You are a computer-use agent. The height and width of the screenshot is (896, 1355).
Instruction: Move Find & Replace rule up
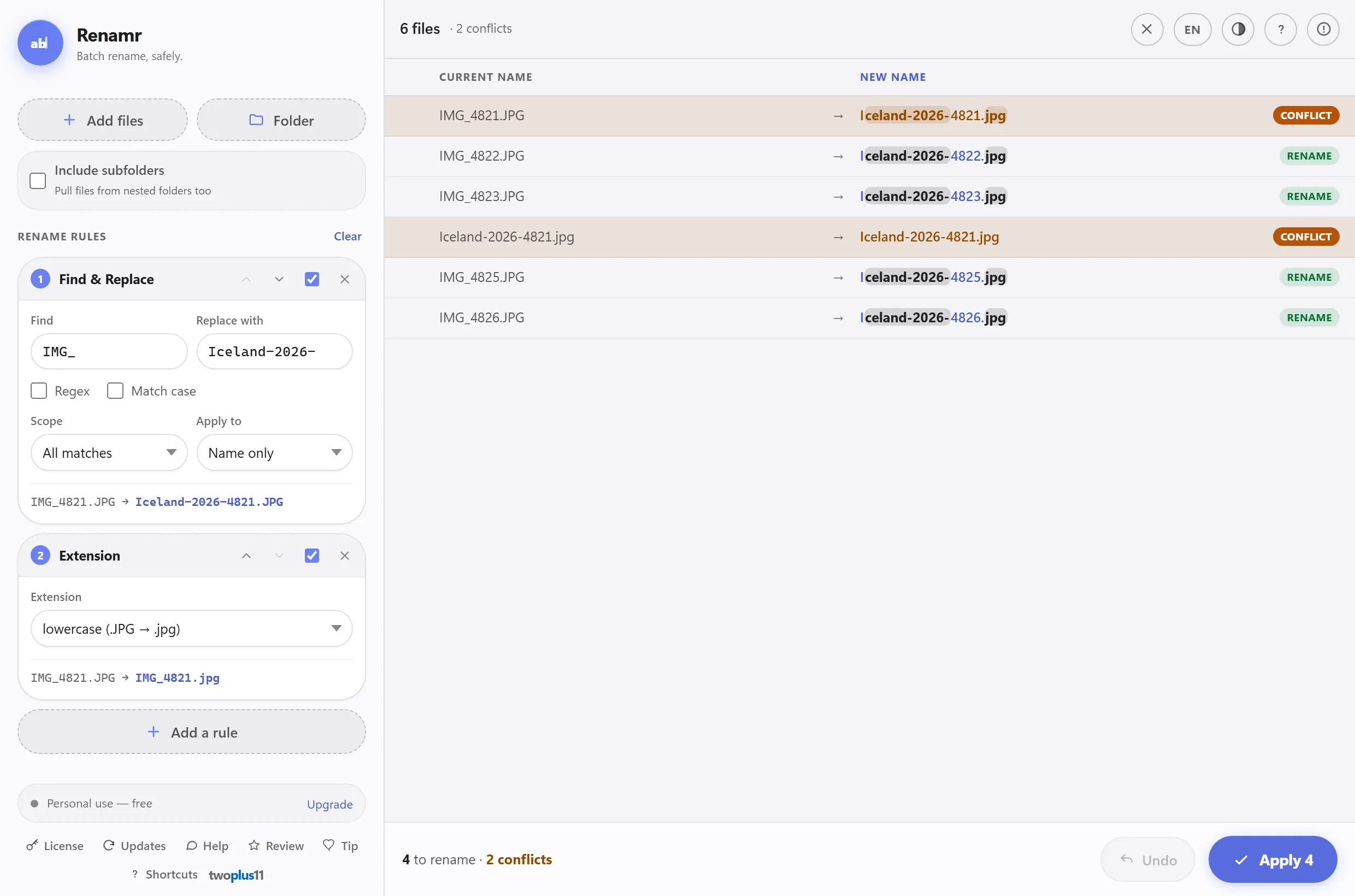(246, 279)
